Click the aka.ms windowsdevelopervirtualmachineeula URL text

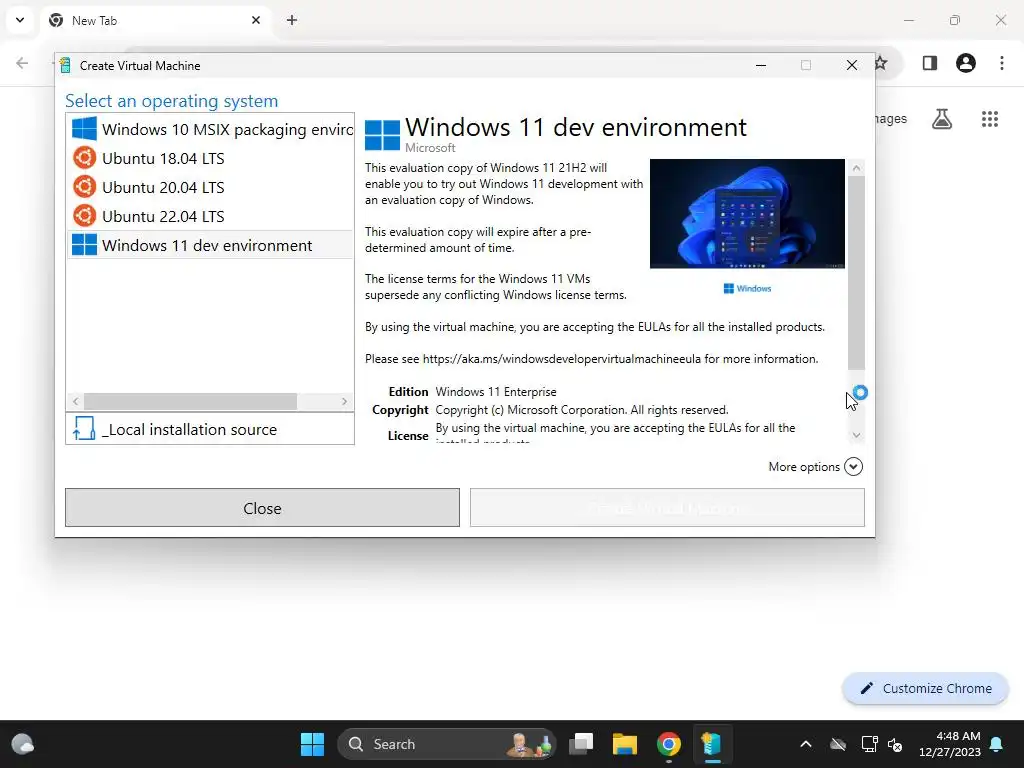pyautogui.click(x=562, y=359)
